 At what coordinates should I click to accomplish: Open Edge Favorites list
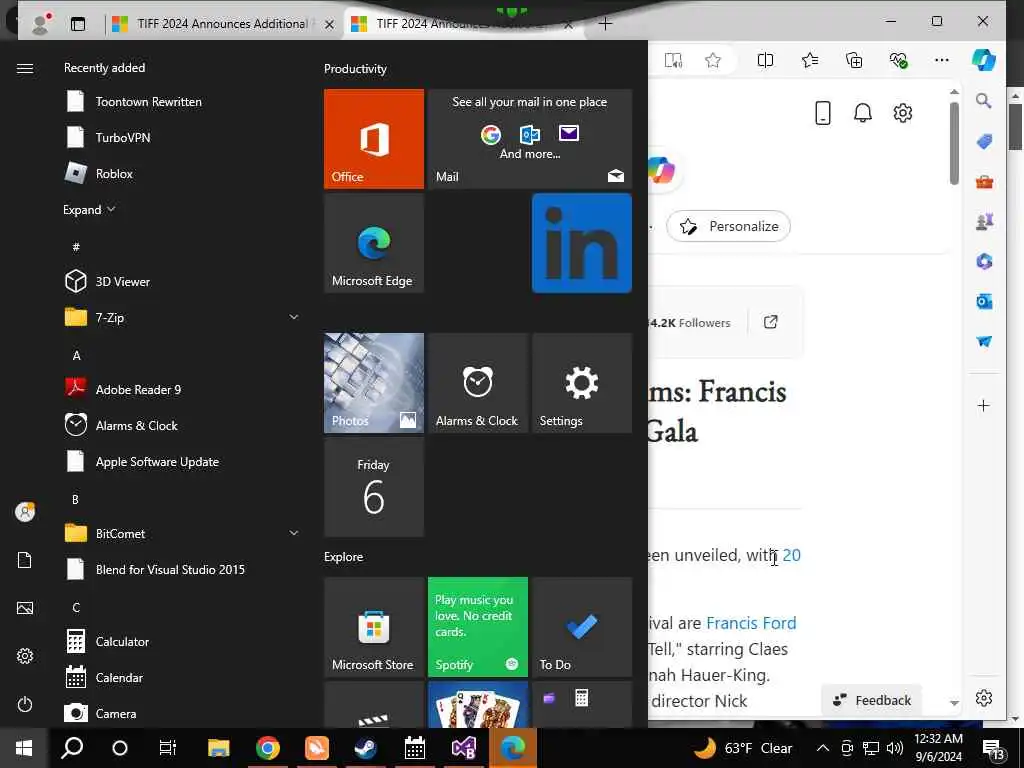click(x=810, y=60)
